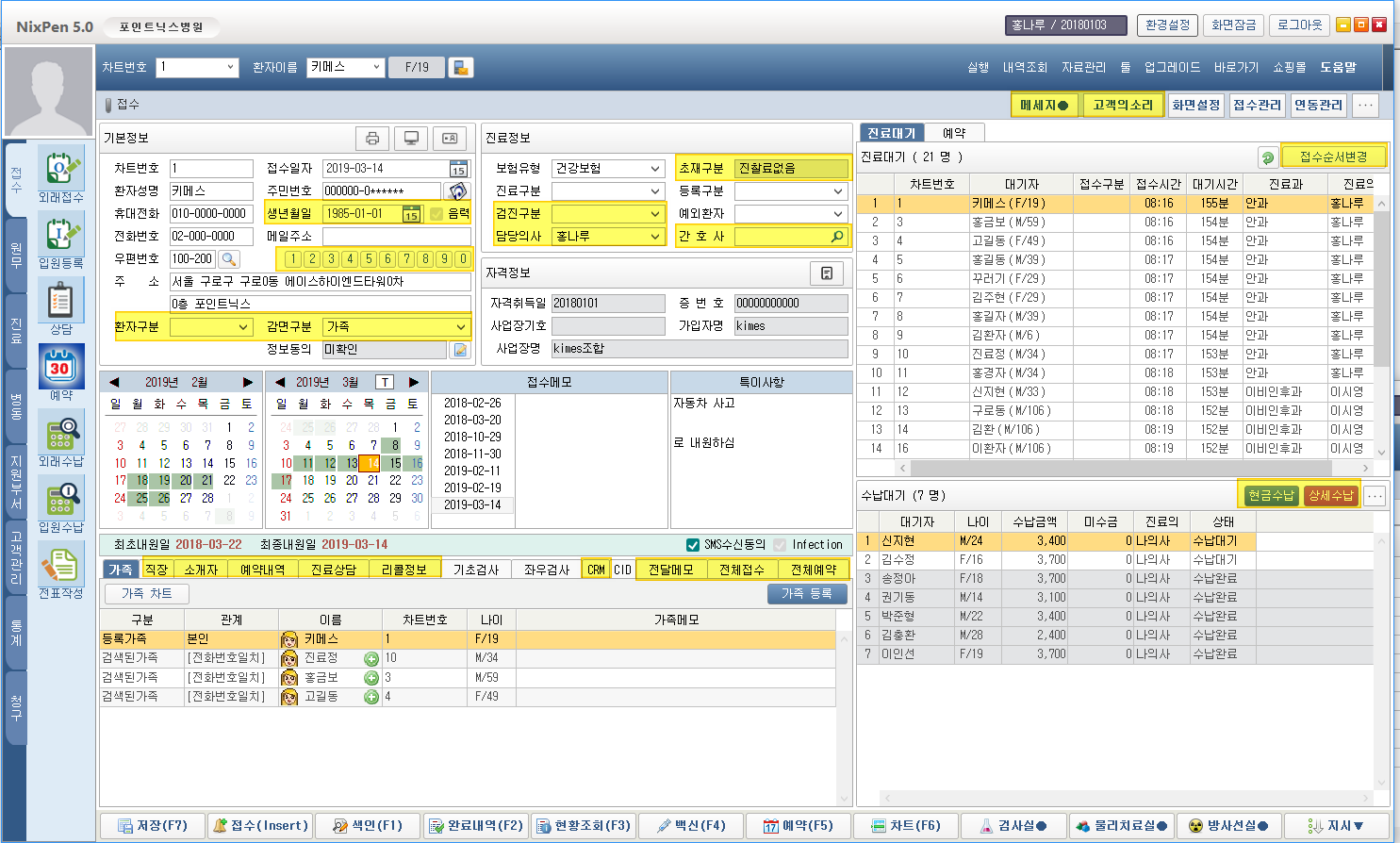The height and width of the screenshot is (843, 1400).
Task: Open the 기초검사 tab
Action: [x=476, y=570]
